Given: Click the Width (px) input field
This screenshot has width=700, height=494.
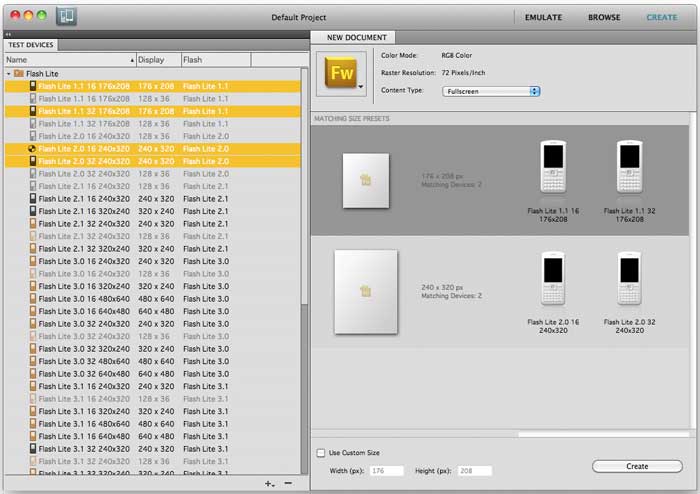Looking at the screenshot, I should click(x=386, y=470).
